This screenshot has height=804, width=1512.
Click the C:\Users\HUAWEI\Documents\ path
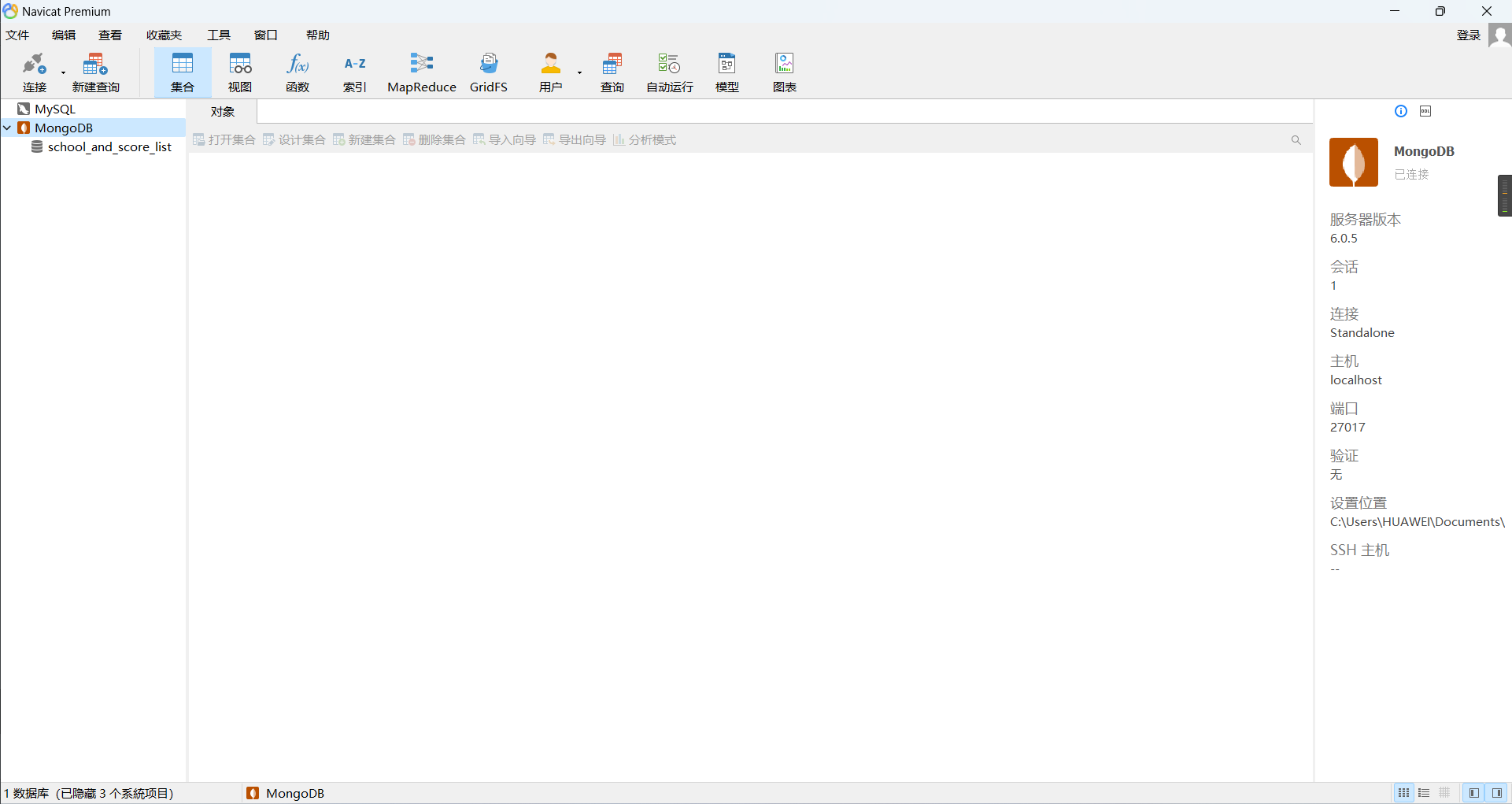1417,521
